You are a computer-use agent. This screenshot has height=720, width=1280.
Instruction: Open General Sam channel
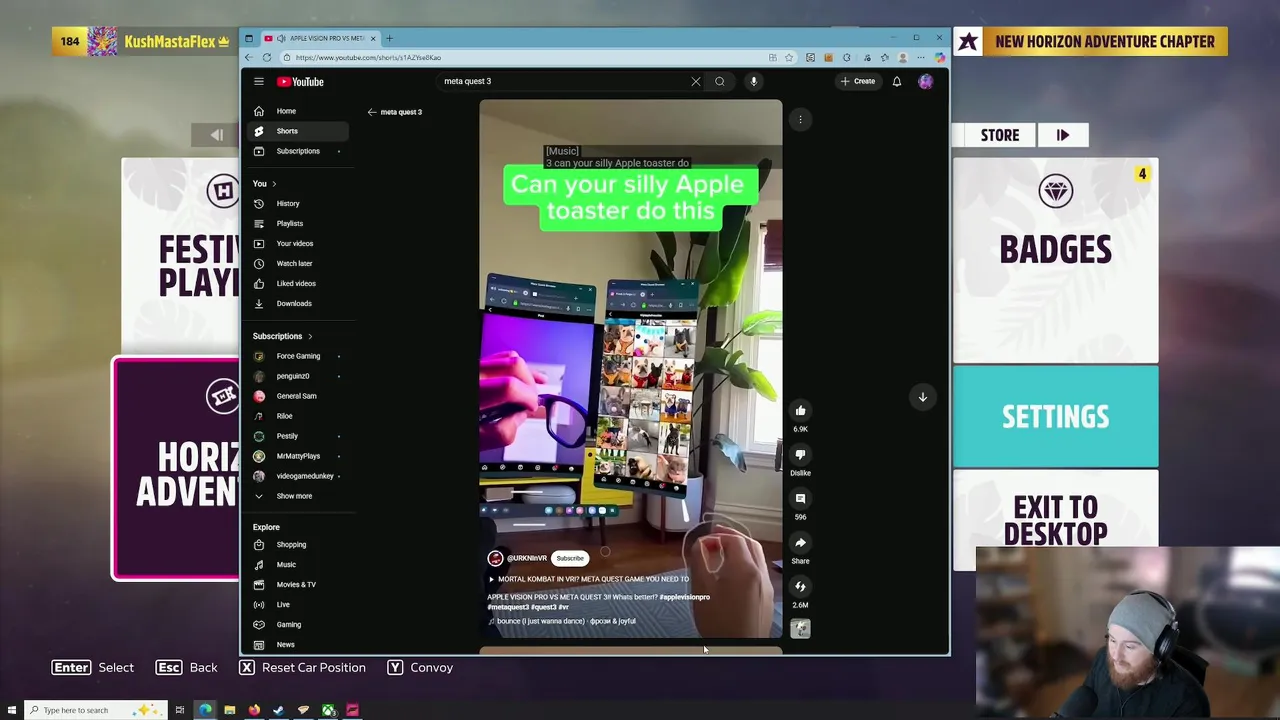tap(298, 396)
